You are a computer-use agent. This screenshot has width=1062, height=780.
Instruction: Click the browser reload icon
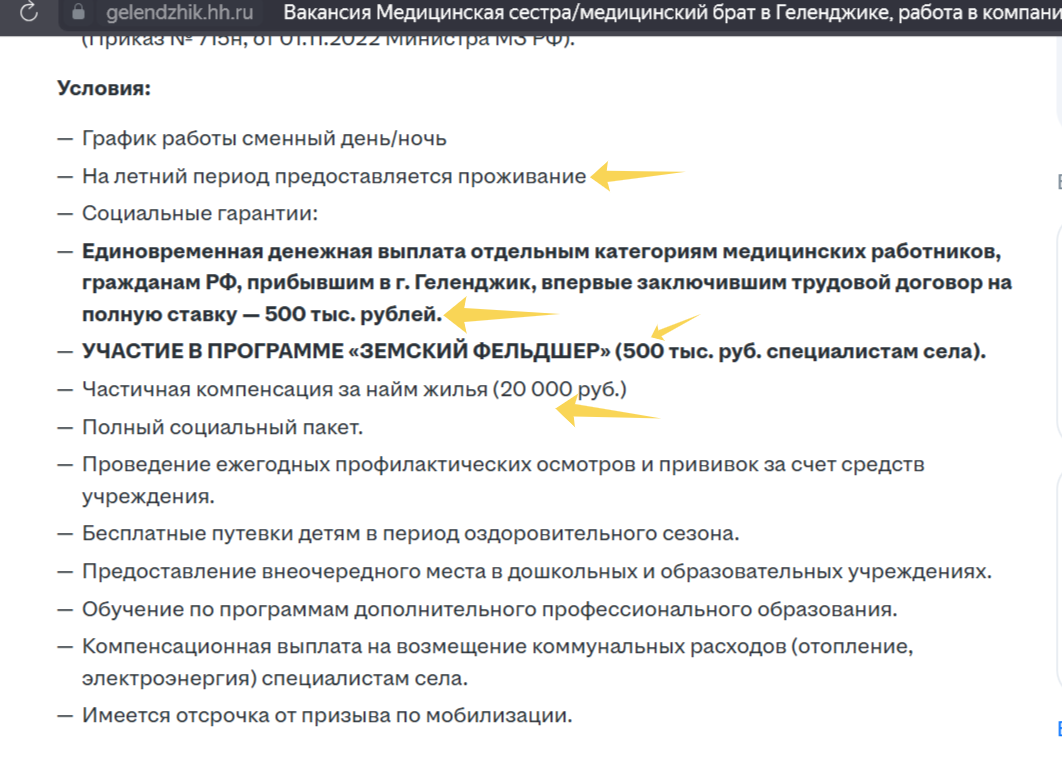point(28,12)
